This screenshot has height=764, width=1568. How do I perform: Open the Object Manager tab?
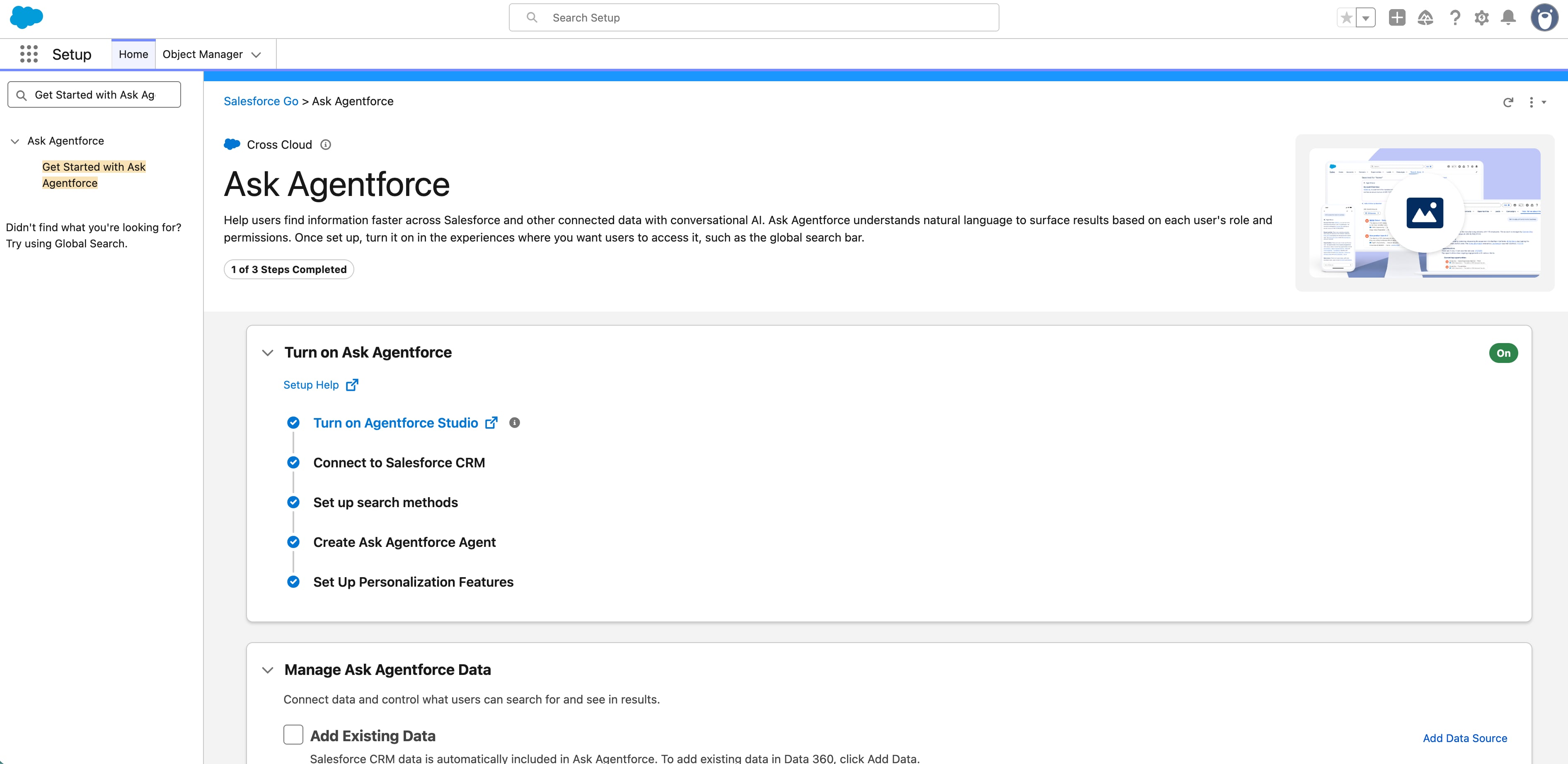[x=202, y=54]
